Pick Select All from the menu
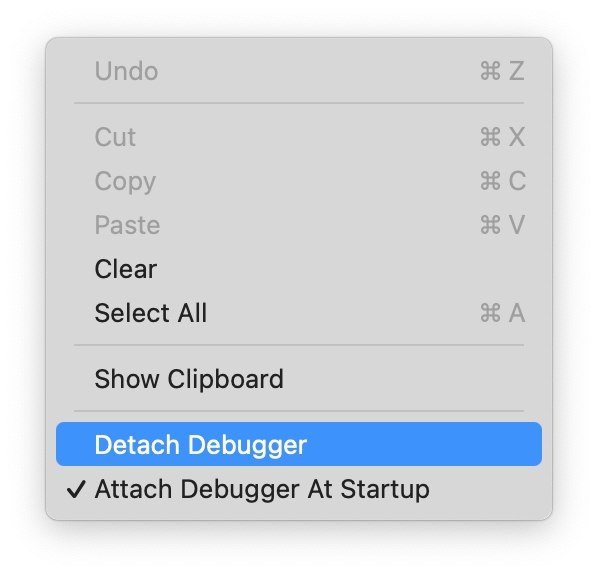The width and height of the screenshot is (598, 574). pyautogui.click(x=299, y=313)
